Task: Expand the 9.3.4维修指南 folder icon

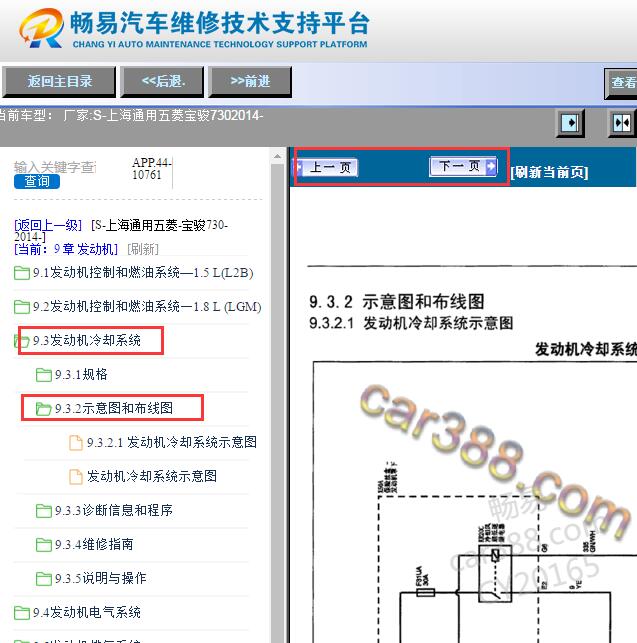Action: (43, 545)
